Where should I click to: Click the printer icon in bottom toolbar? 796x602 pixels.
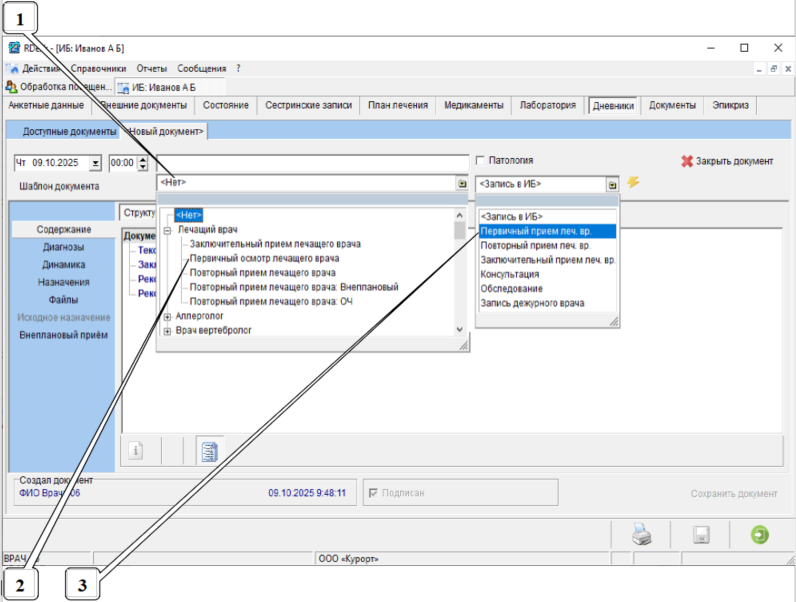coord(641,535)
